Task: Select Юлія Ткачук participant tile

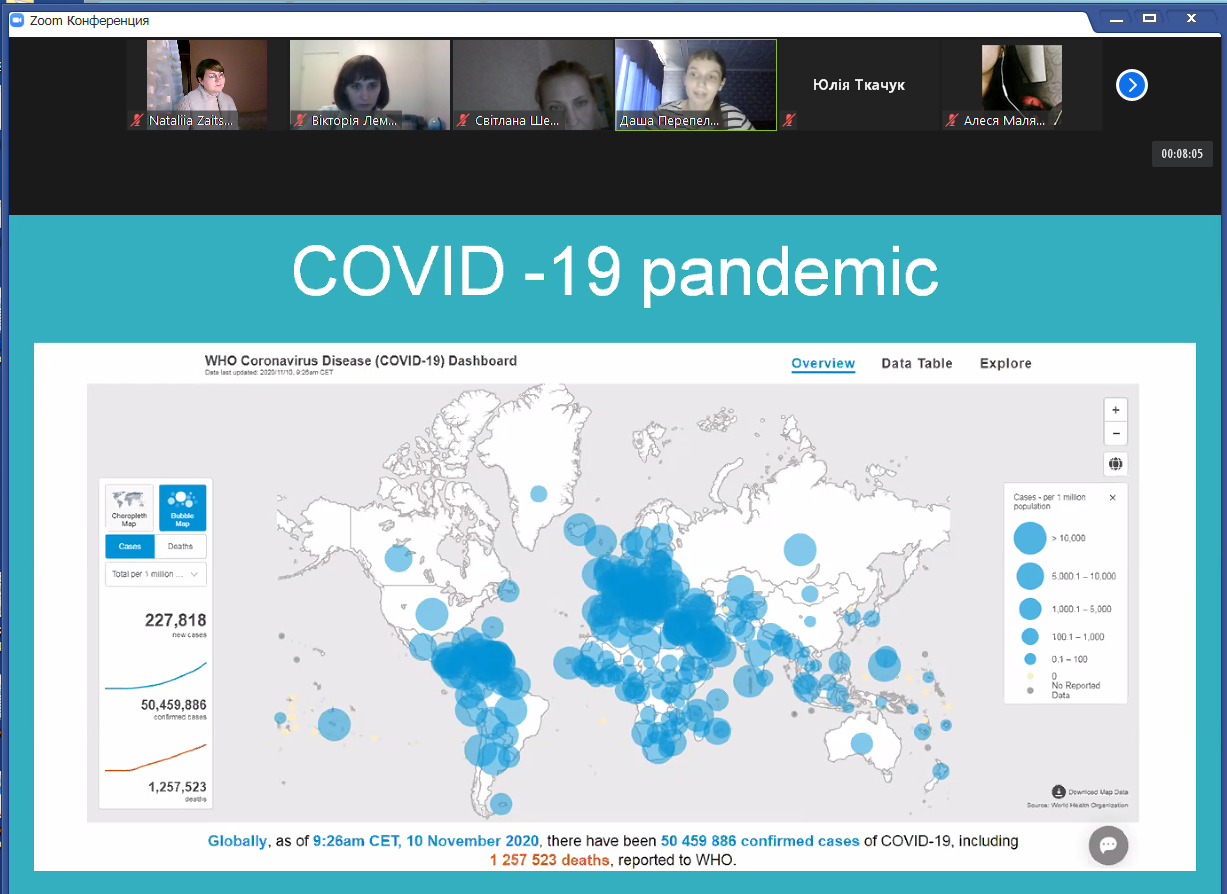Action: tap(859, 85)
